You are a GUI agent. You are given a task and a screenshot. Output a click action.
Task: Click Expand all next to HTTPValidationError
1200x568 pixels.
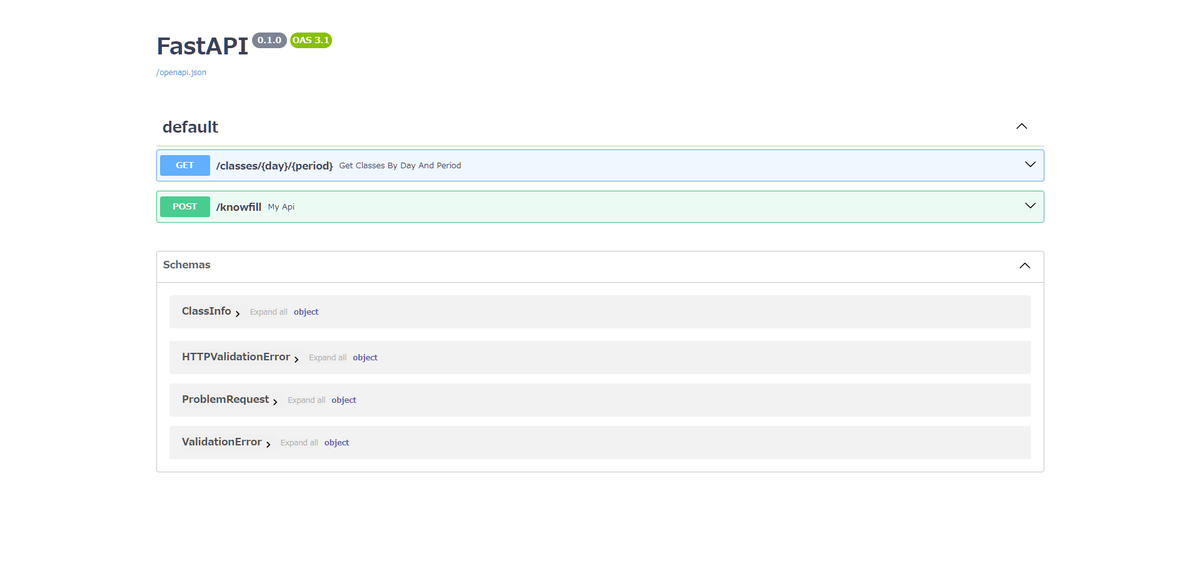click(x=327, y=357)
